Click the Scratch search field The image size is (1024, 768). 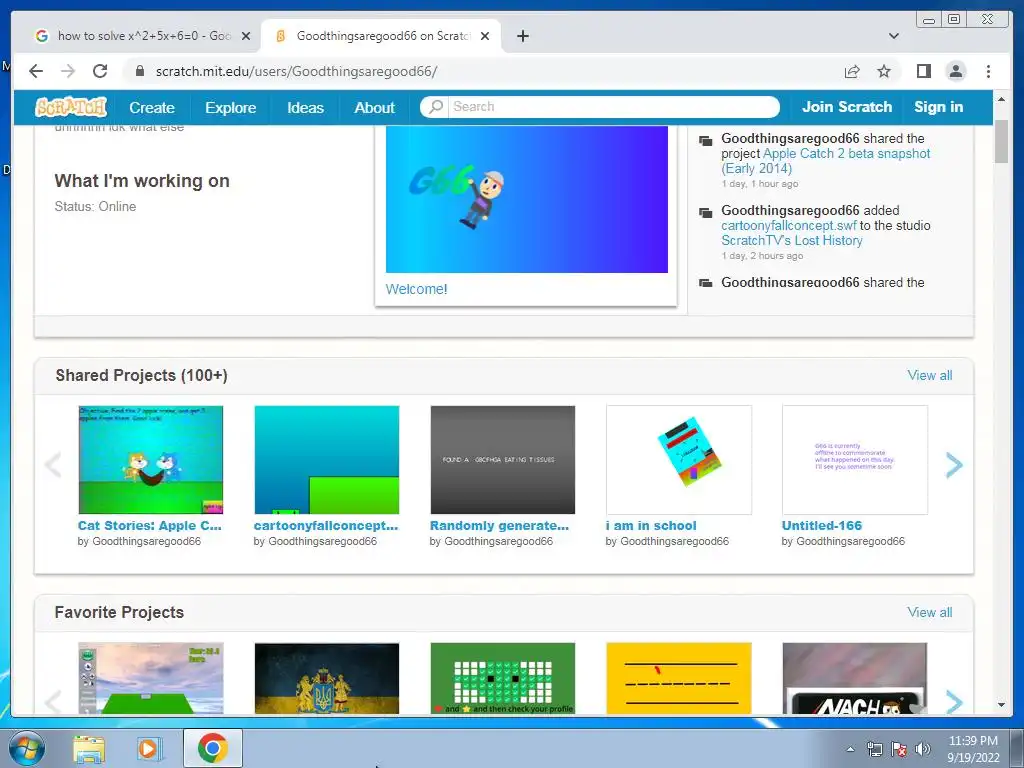(x=613, y=106)
